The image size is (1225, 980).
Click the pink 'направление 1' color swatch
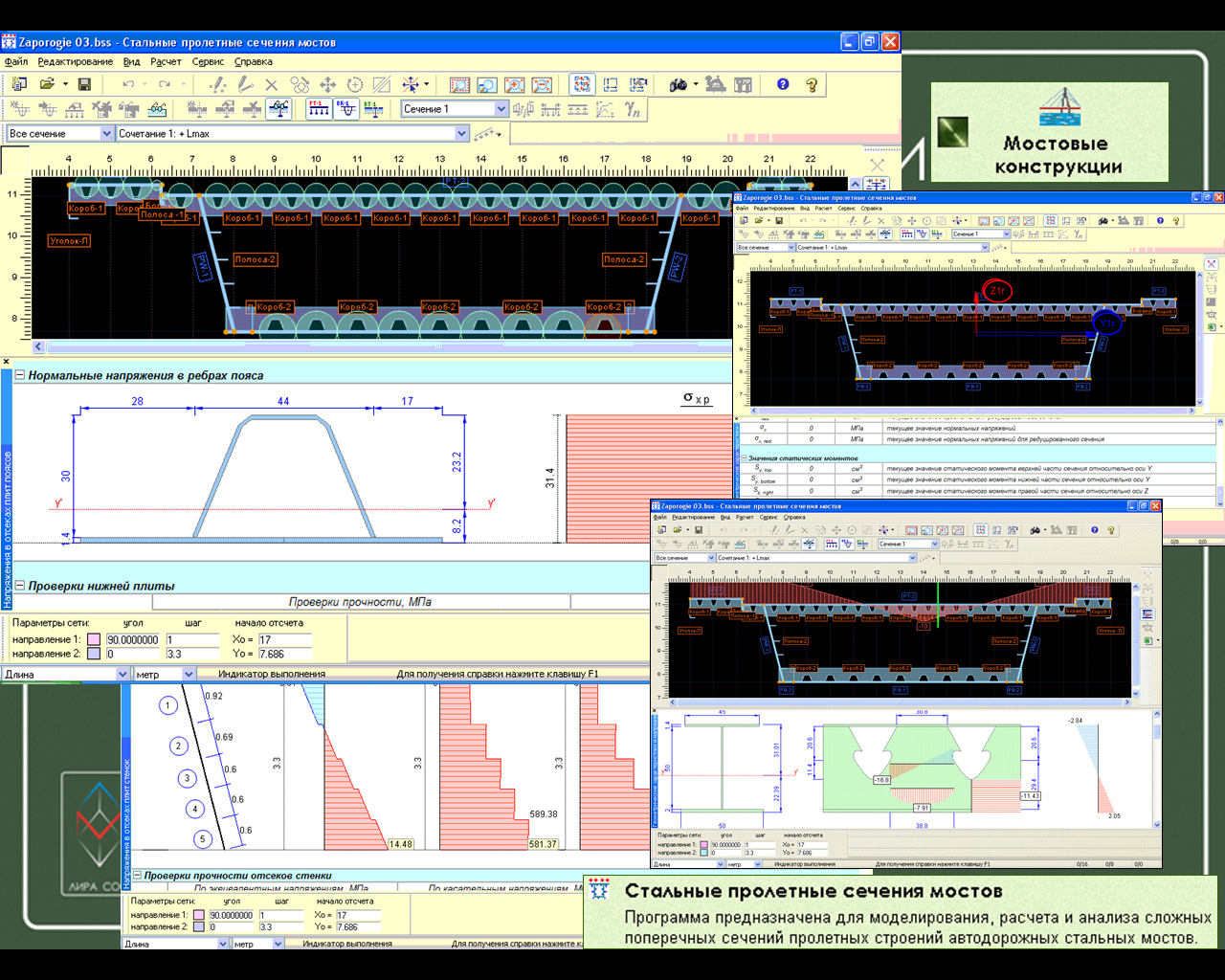(x=94, y=639)
